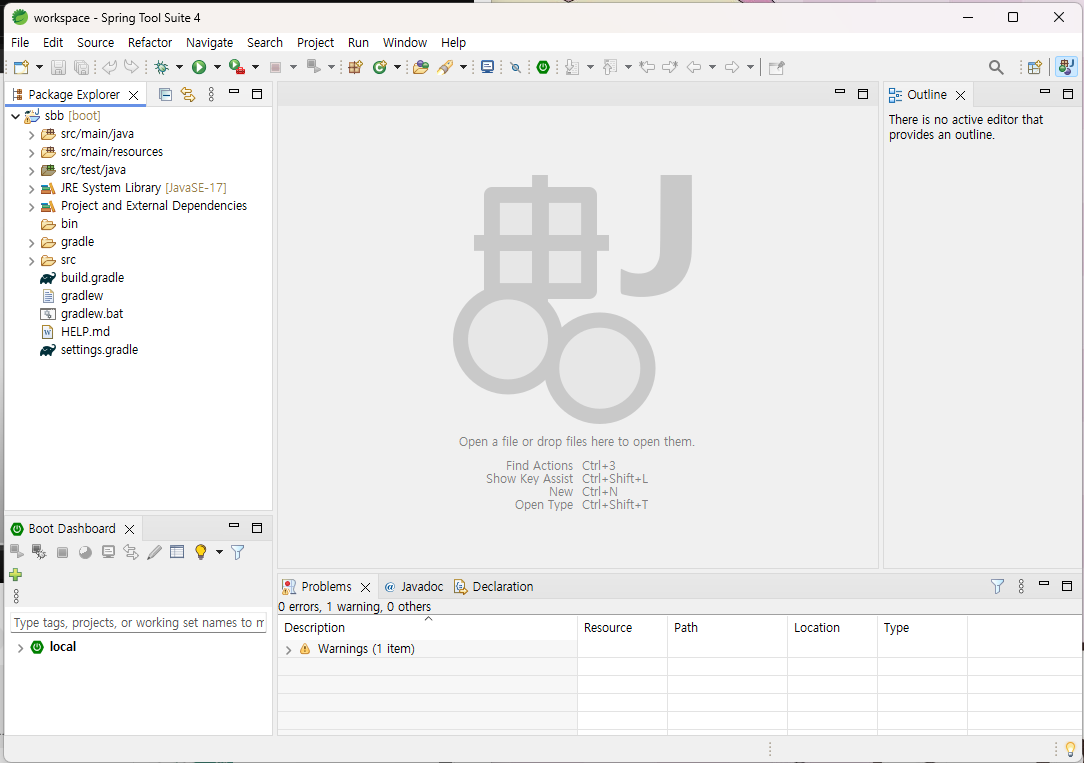
Task: Click the Back navigation arrow icon
Action: coord(694,67)
